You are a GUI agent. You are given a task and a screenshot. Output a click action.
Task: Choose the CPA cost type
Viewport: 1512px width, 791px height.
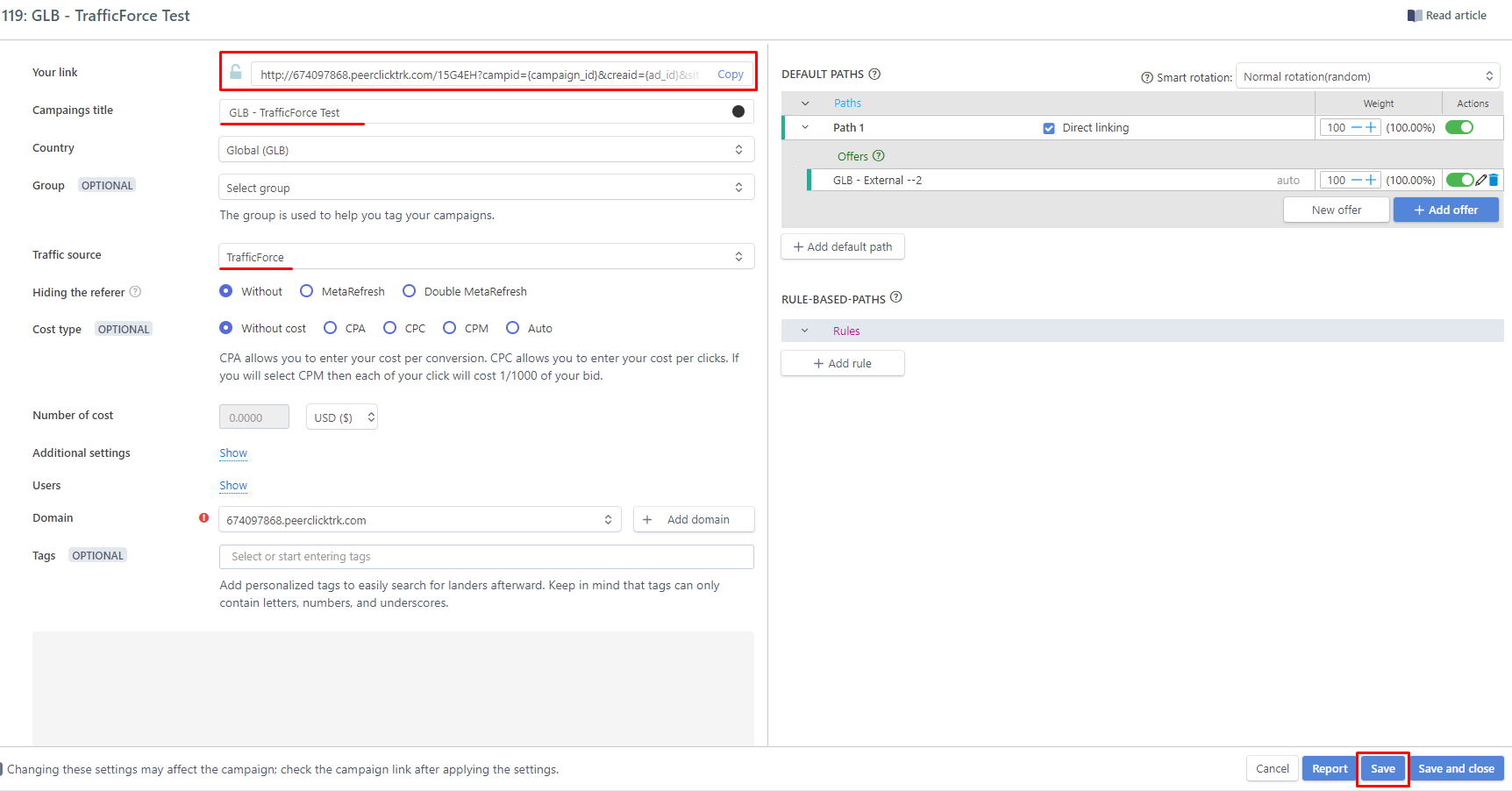[x=331, y=328]
